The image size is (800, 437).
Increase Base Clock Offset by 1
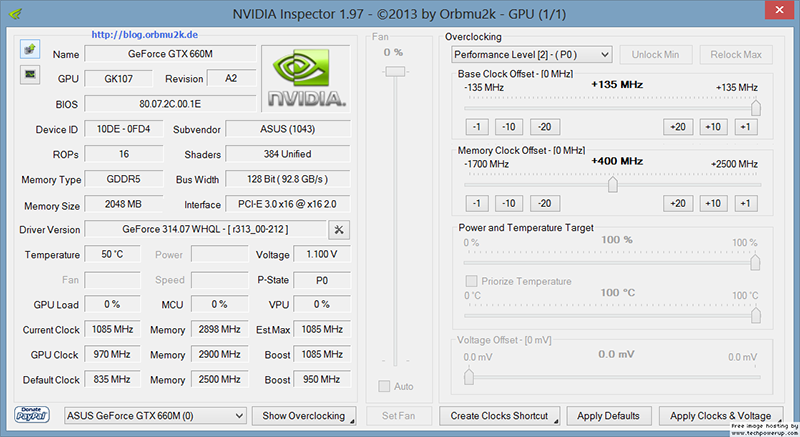coord(746,127)
